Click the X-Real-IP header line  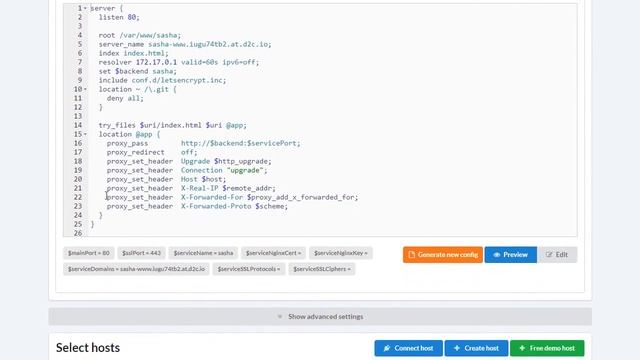tap(191, 188)
